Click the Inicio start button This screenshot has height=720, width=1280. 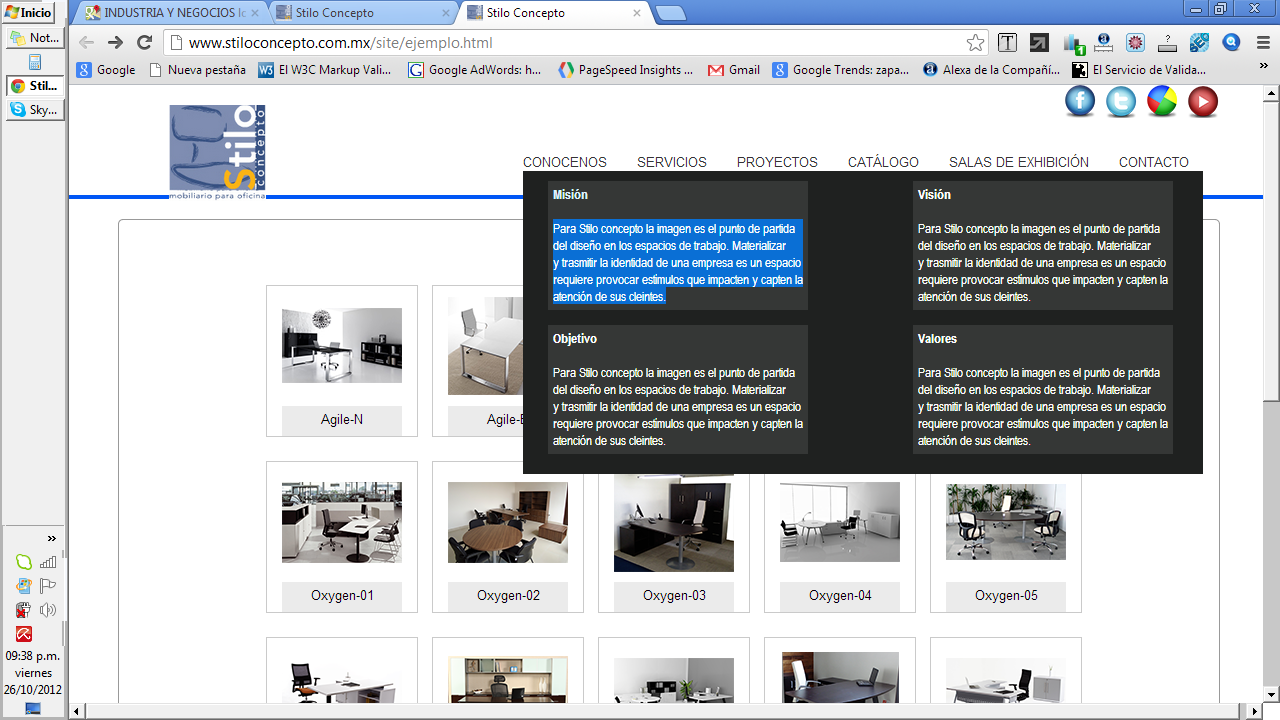(28, 13)
